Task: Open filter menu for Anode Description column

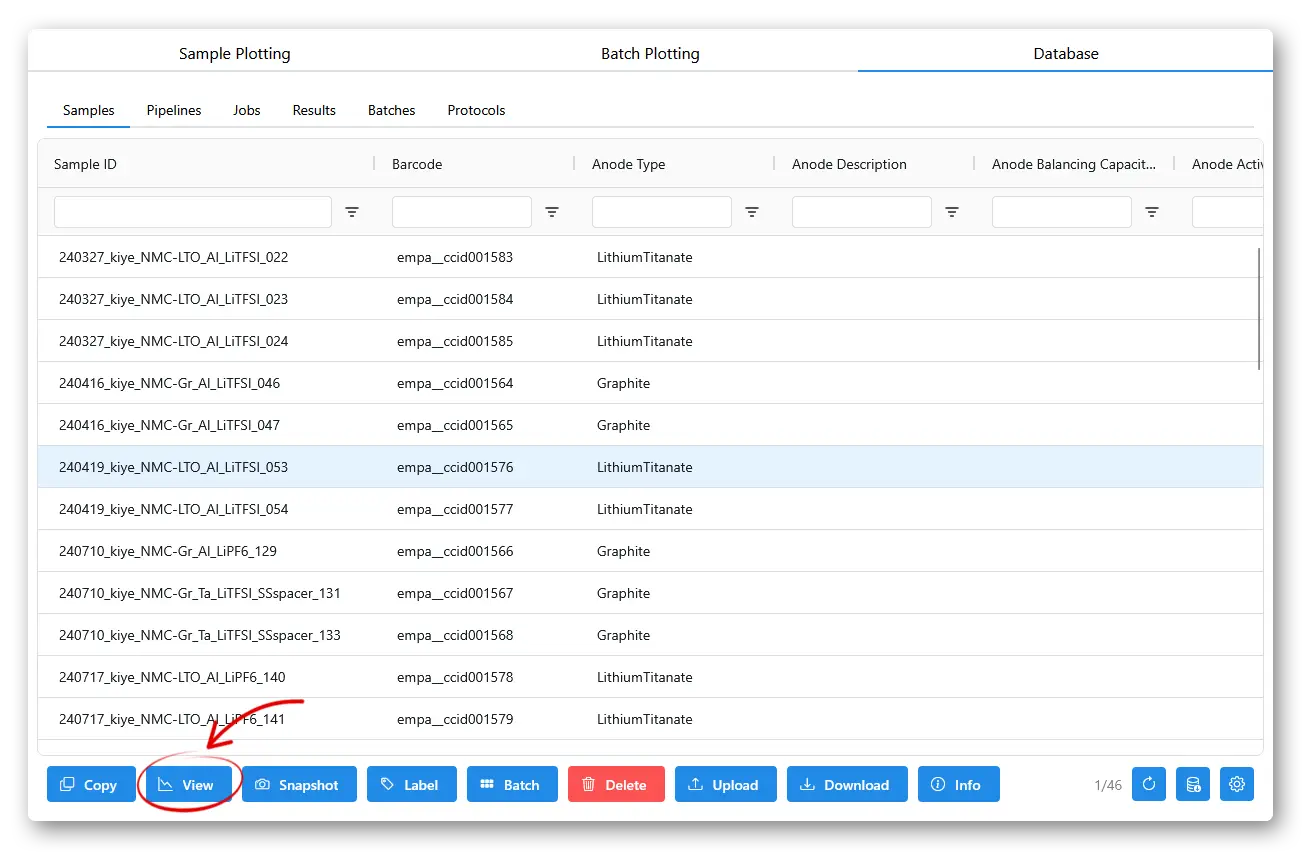Action: coord(952,212)
